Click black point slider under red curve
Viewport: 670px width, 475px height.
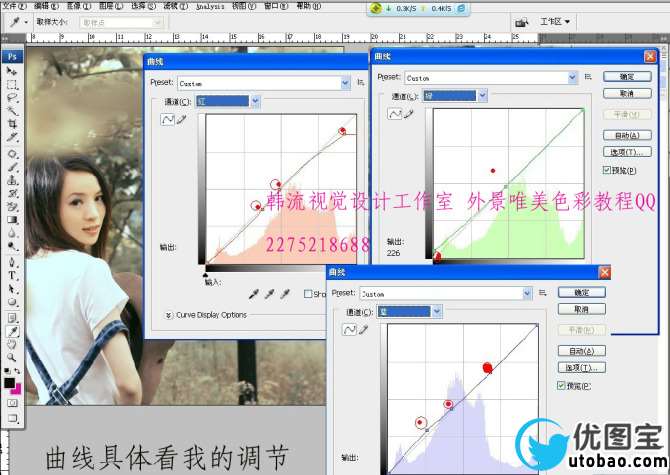coord(206,275)
